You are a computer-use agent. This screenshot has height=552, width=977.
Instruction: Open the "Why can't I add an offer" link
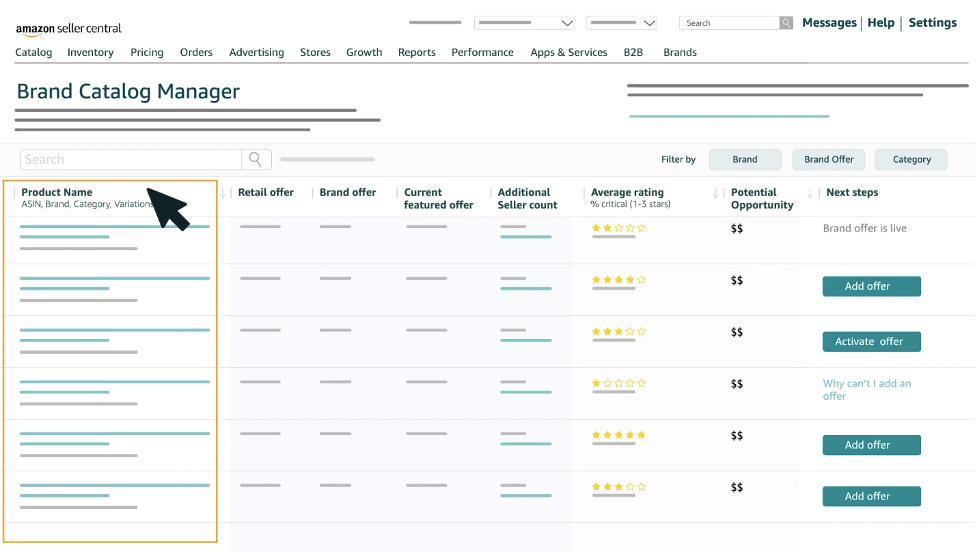pos(866,390)
